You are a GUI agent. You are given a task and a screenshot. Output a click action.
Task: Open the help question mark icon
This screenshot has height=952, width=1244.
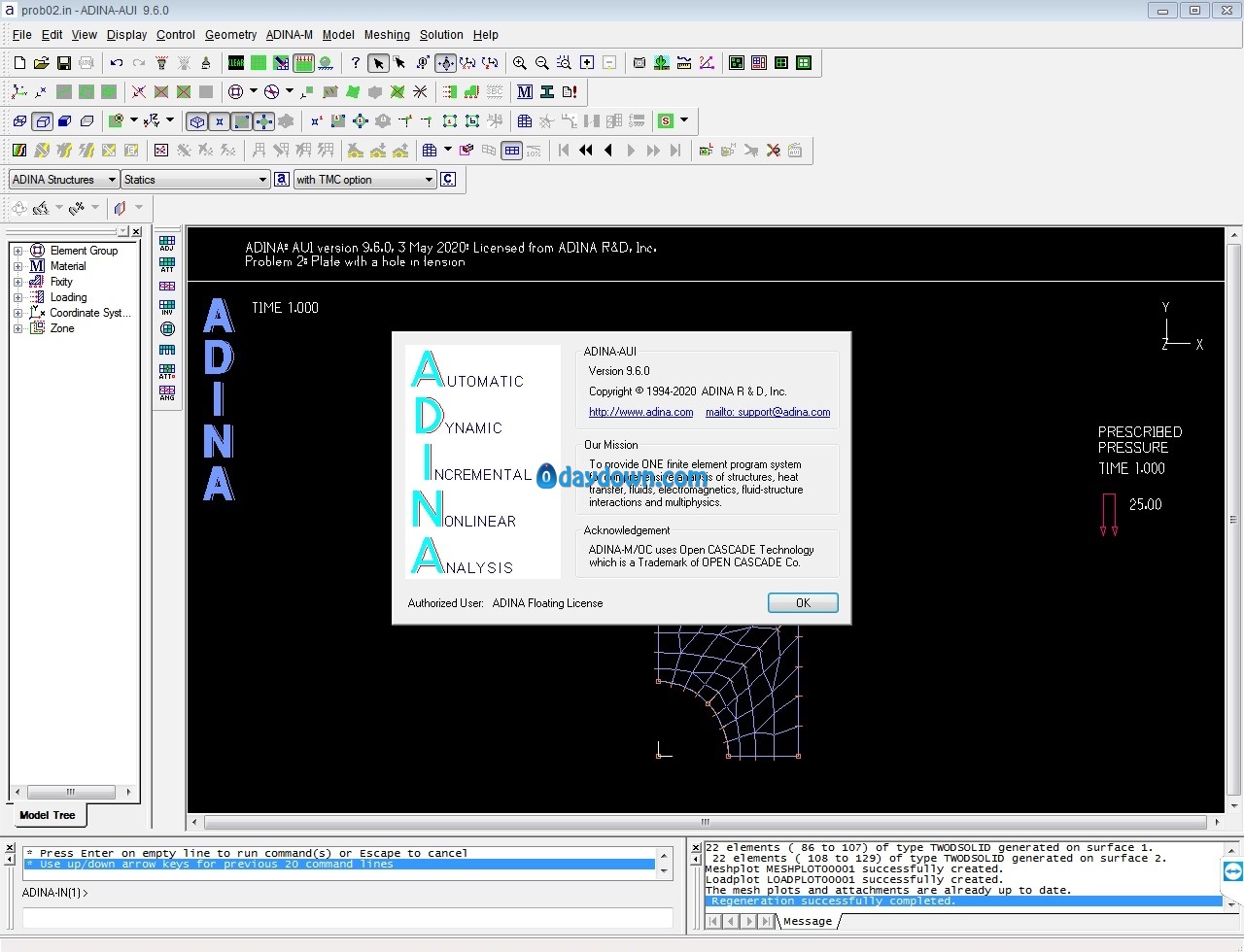356,63
